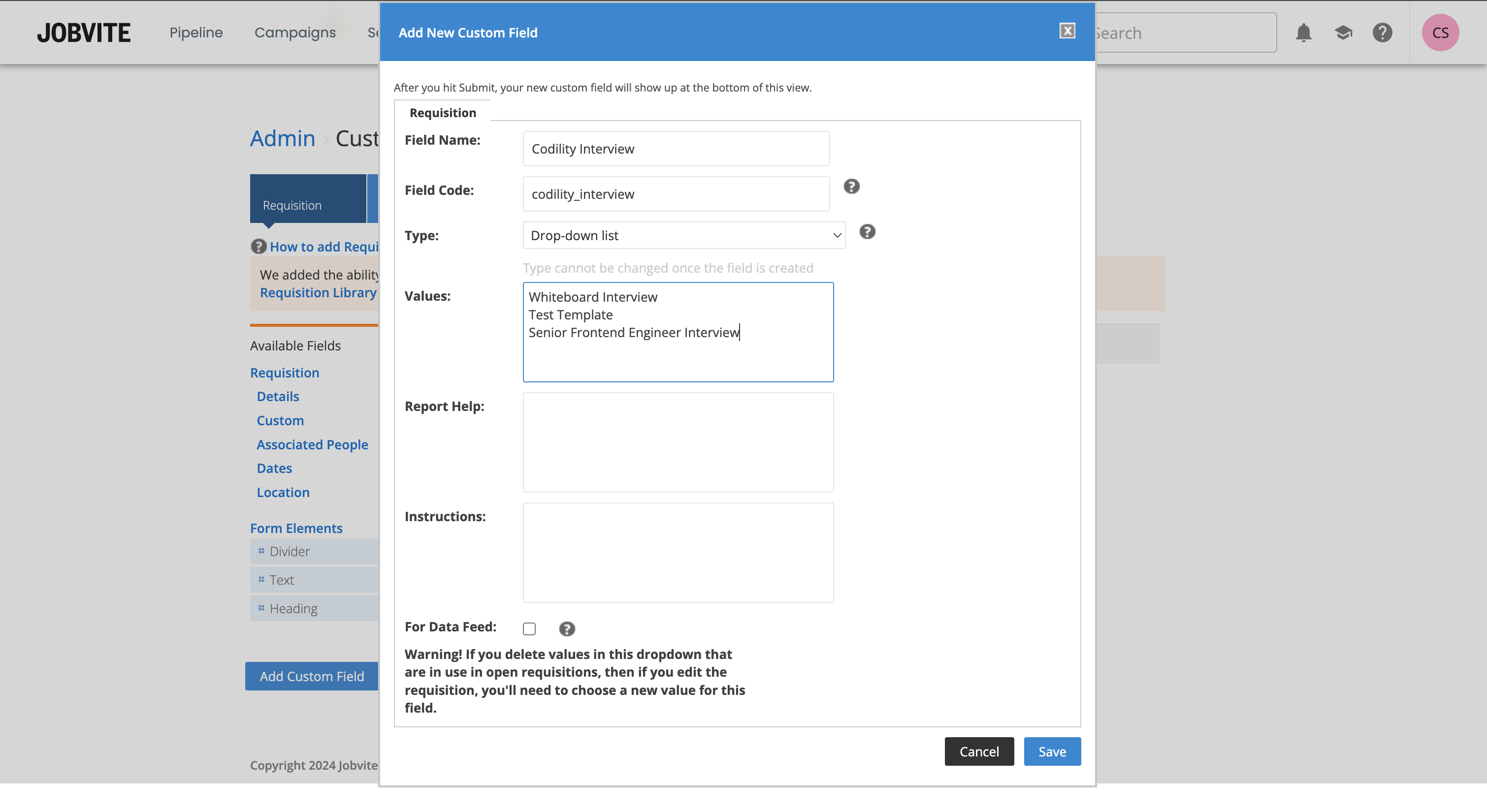
Task: Open the help question mark in header
Action: click(1382, 33)
